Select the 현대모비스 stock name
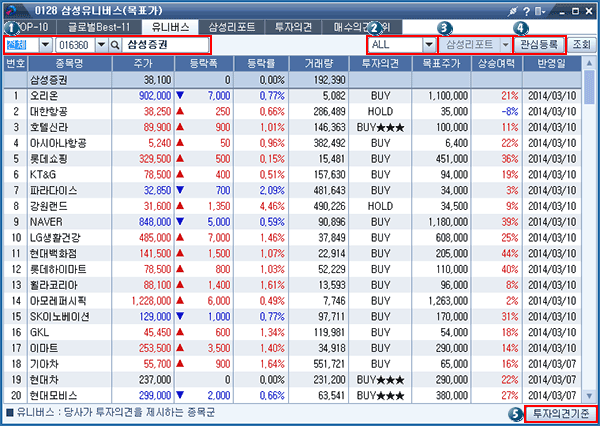Screen dimensions: 600x426 [53, 395]
